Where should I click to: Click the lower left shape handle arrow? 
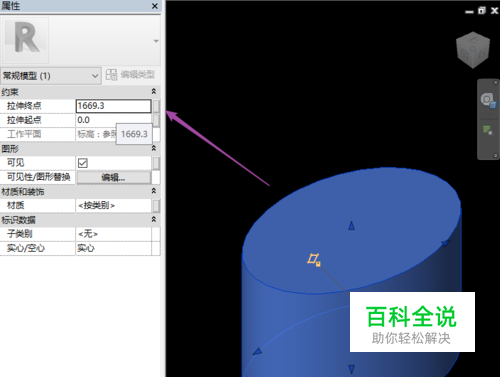(x=257, y=351)
